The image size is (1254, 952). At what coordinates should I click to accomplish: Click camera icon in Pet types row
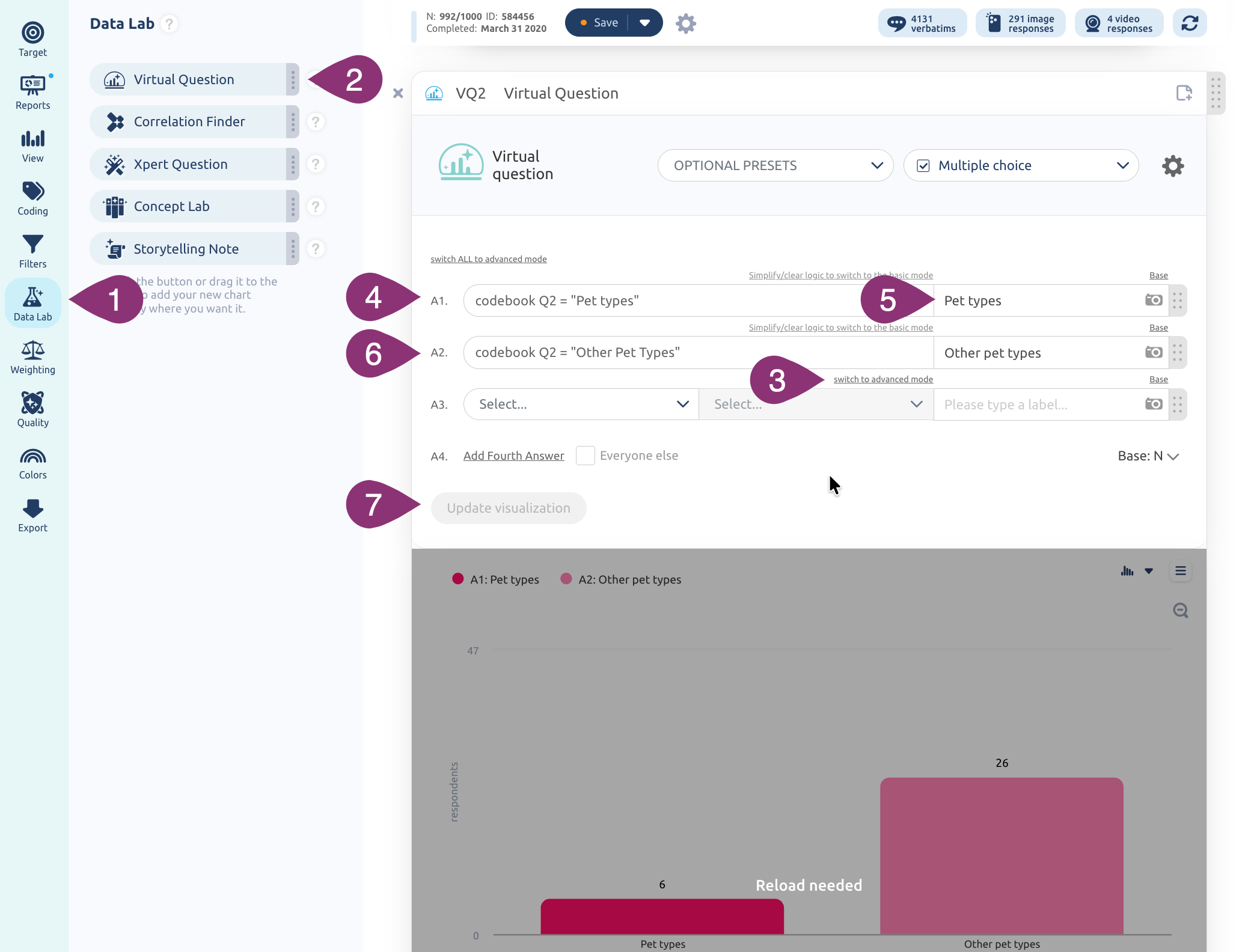coord(1154,300)
